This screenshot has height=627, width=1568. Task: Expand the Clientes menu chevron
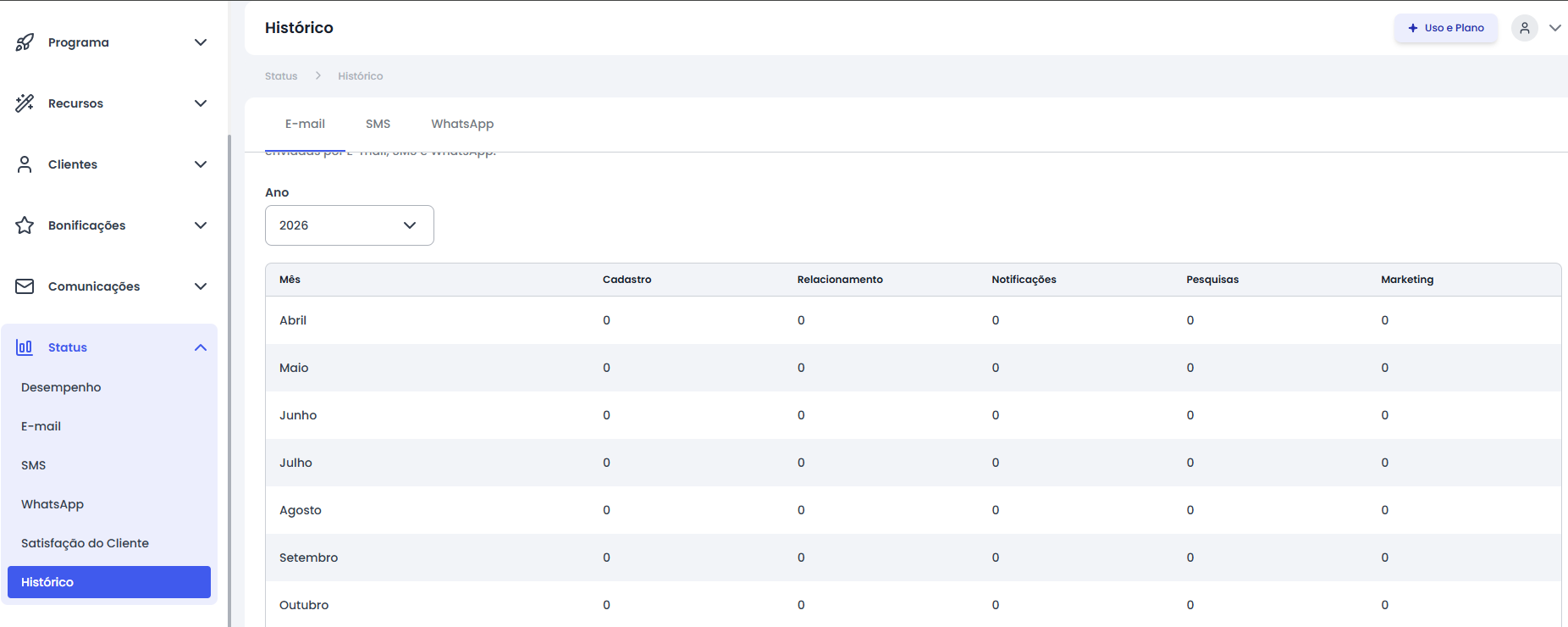click(x=201, y=164)
